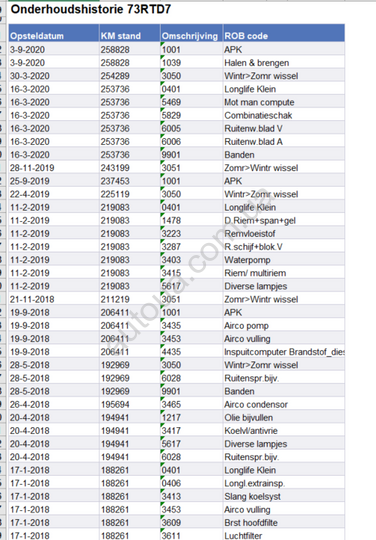Select the cell 'R.schijf+blok.V'
This screenshot has width=376, height=540.
[284, 247]
